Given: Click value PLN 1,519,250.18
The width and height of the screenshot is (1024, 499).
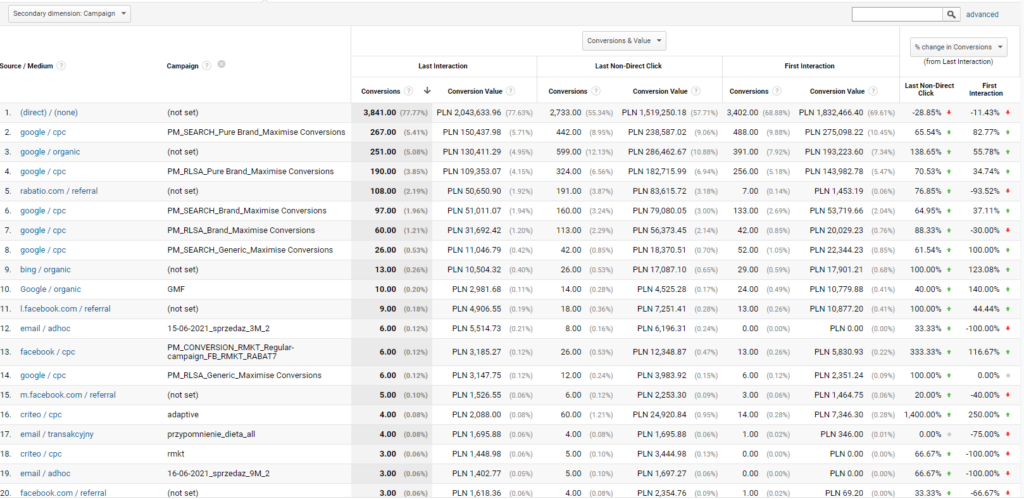Looking at the screenshot, I should pyautogui.click(x=654, y=112).
